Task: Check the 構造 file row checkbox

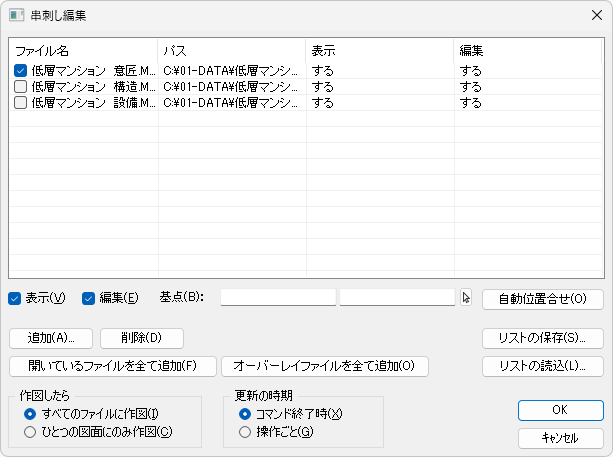Action: (x=20, y=86)
